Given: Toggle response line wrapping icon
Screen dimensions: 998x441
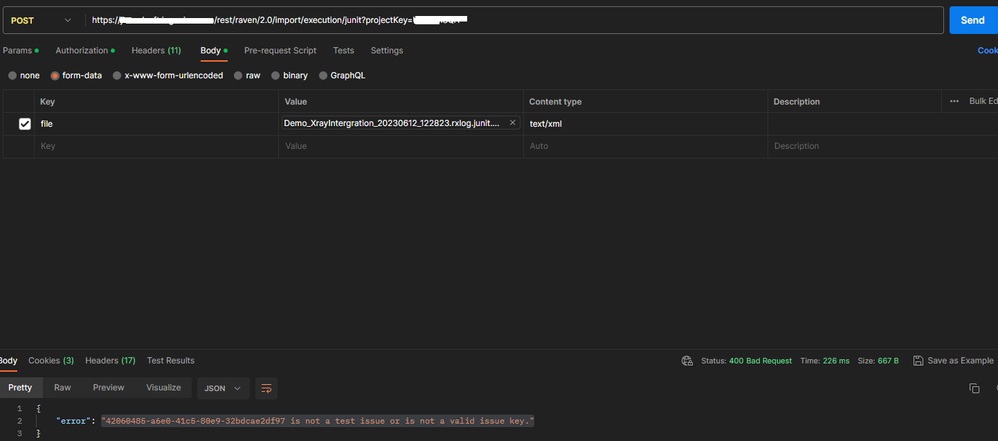Looking at the screenshot, I should 267,388.
